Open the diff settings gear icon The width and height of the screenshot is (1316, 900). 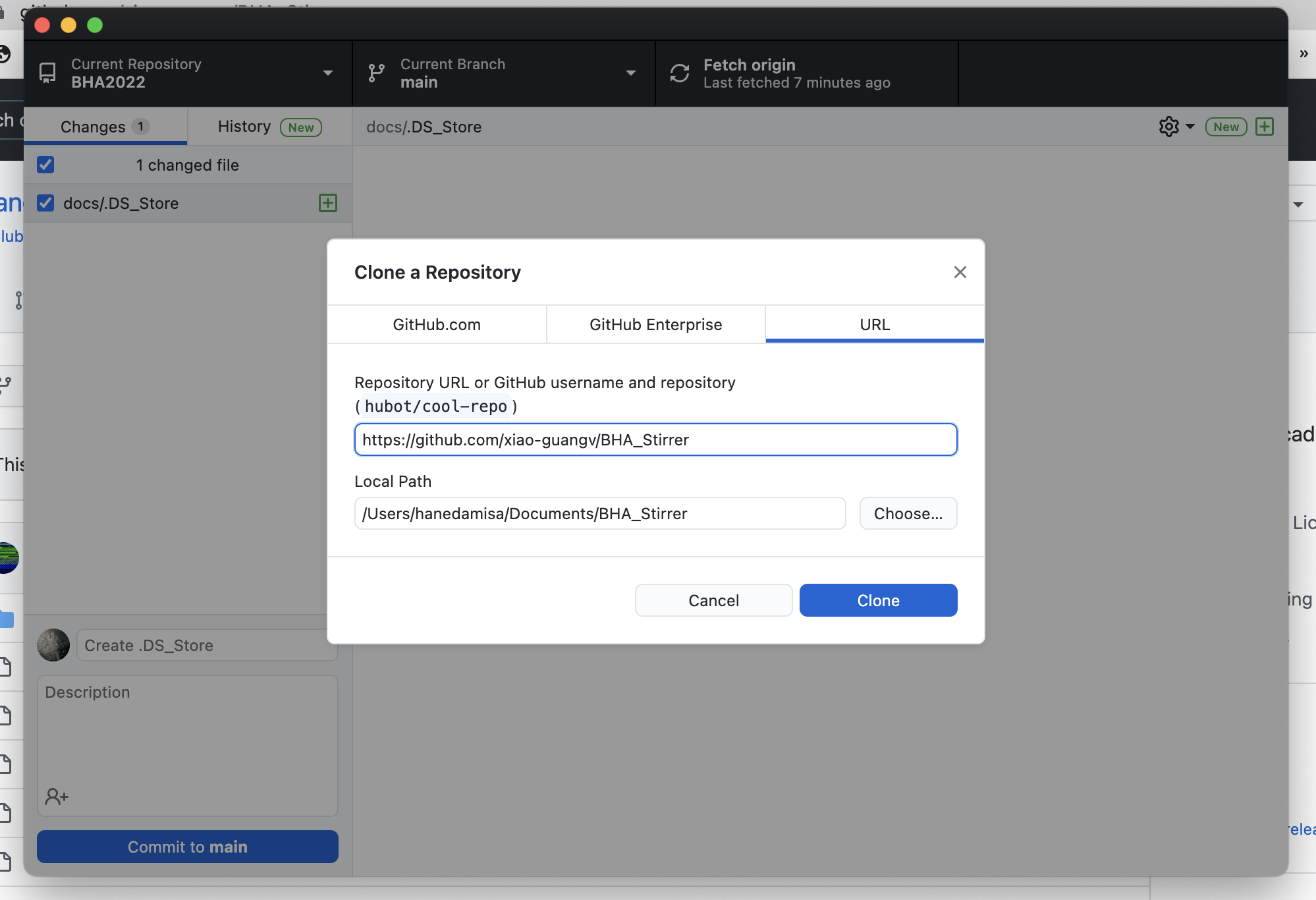[1168, 127]
